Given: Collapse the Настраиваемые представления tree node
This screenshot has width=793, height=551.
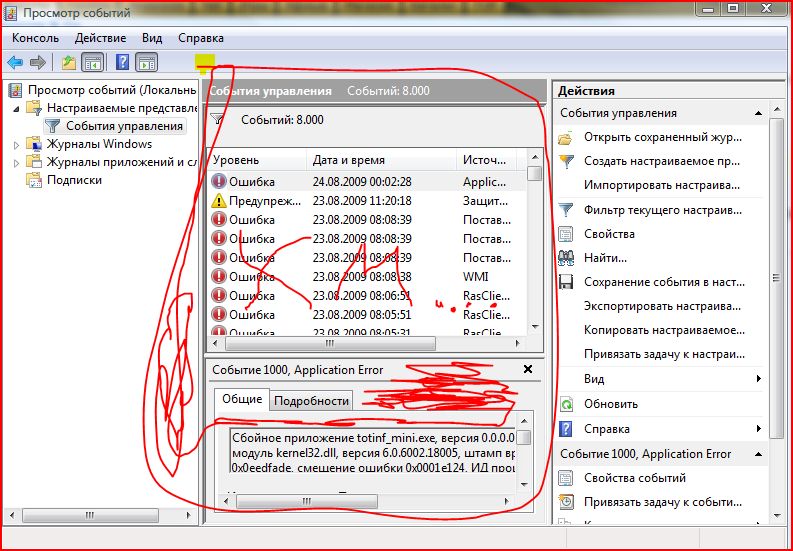Looking at the screenshot, I should pyautogui.click(x=16, y=108).
